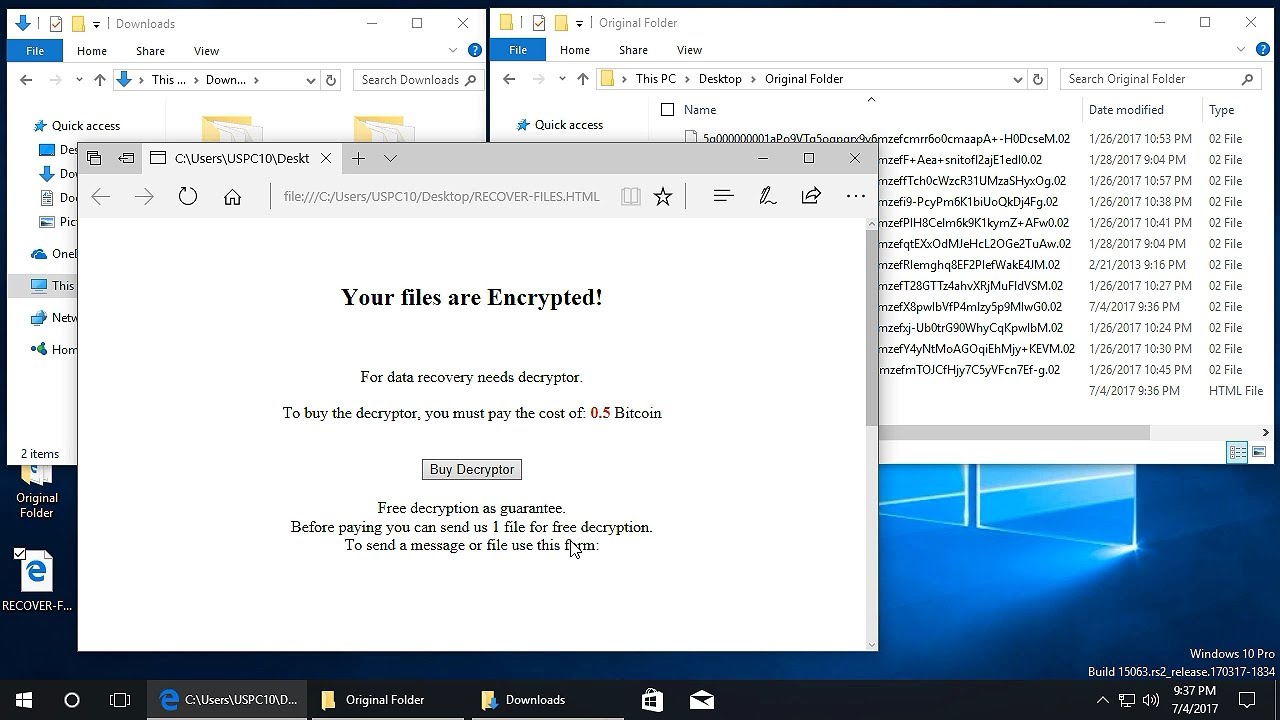Go to Edge home page icon

pos(233,197)
